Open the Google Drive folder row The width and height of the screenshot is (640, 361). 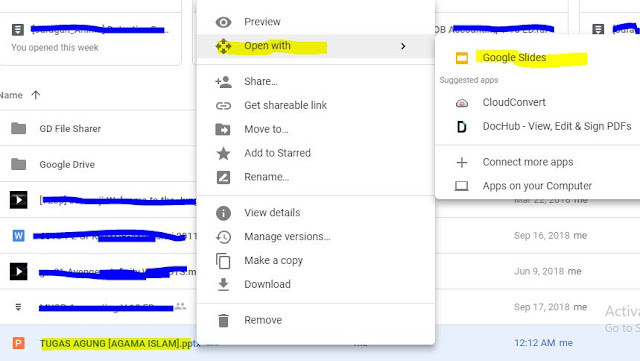coord(98,165)
